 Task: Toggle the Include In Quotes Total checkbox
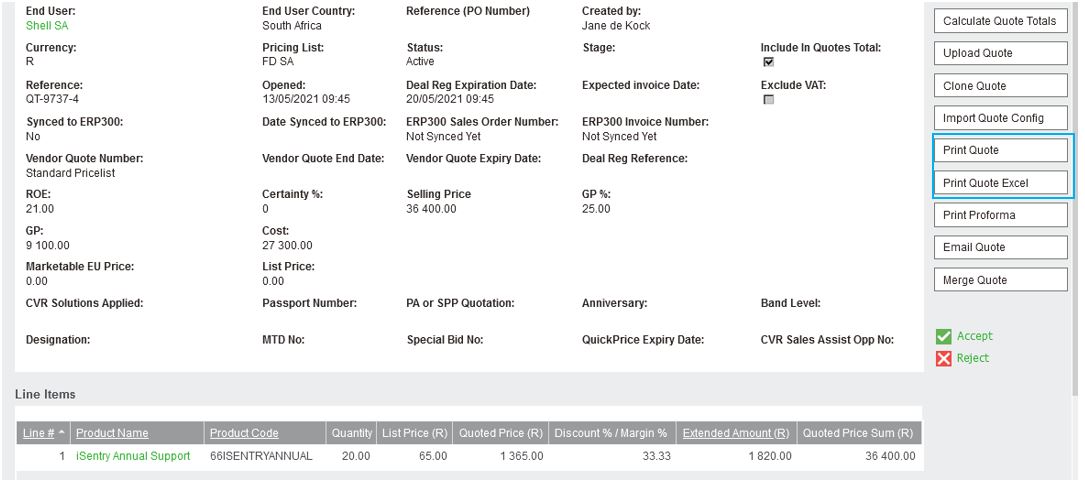tap(768, 62)
